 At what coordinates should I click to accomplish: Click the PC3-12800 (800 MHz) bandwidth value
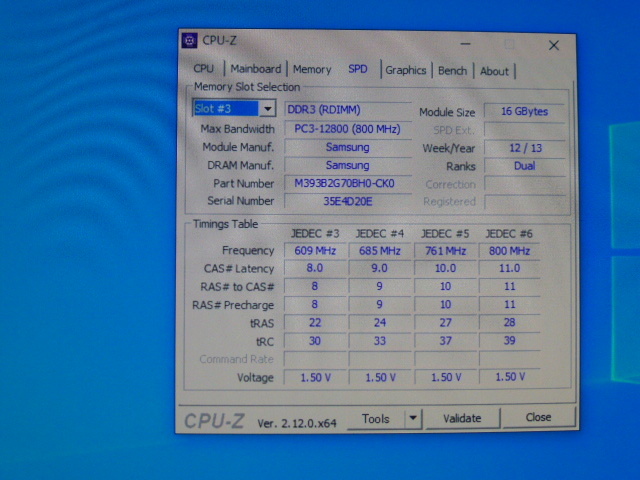tap(347, 129)
